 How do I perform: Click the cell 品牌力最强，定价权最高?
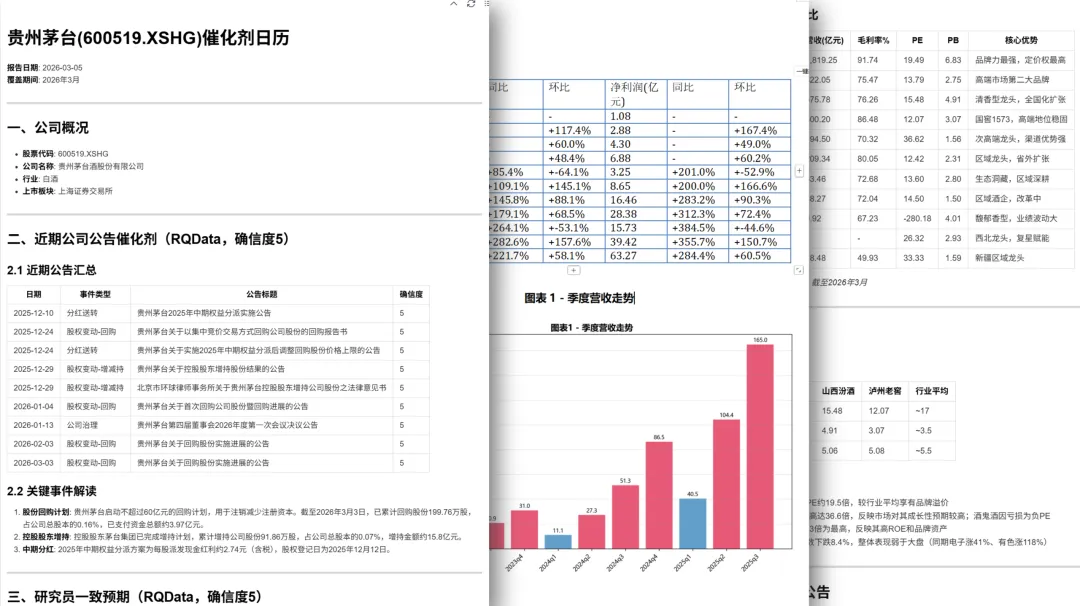tap(1021, 61)
